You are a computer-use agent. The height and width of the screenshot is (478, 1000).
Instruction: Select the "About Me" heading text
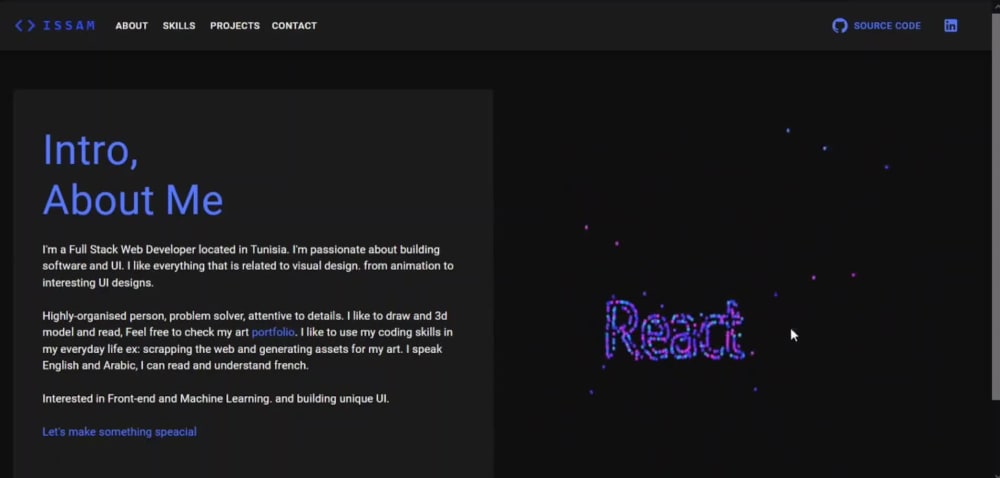pos(133,199)
